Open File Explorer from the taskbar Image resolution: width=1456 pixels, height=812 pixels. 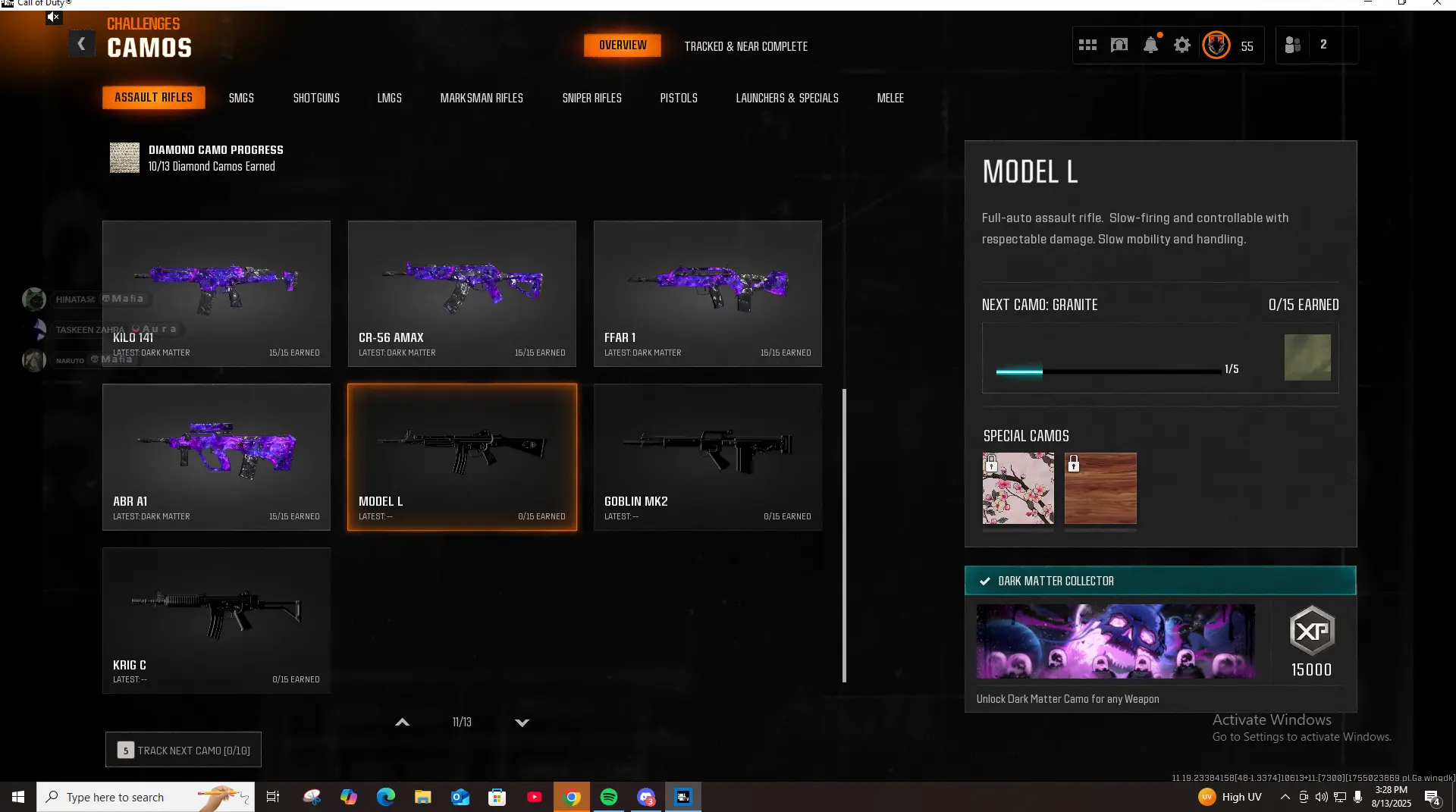point(422,797)
